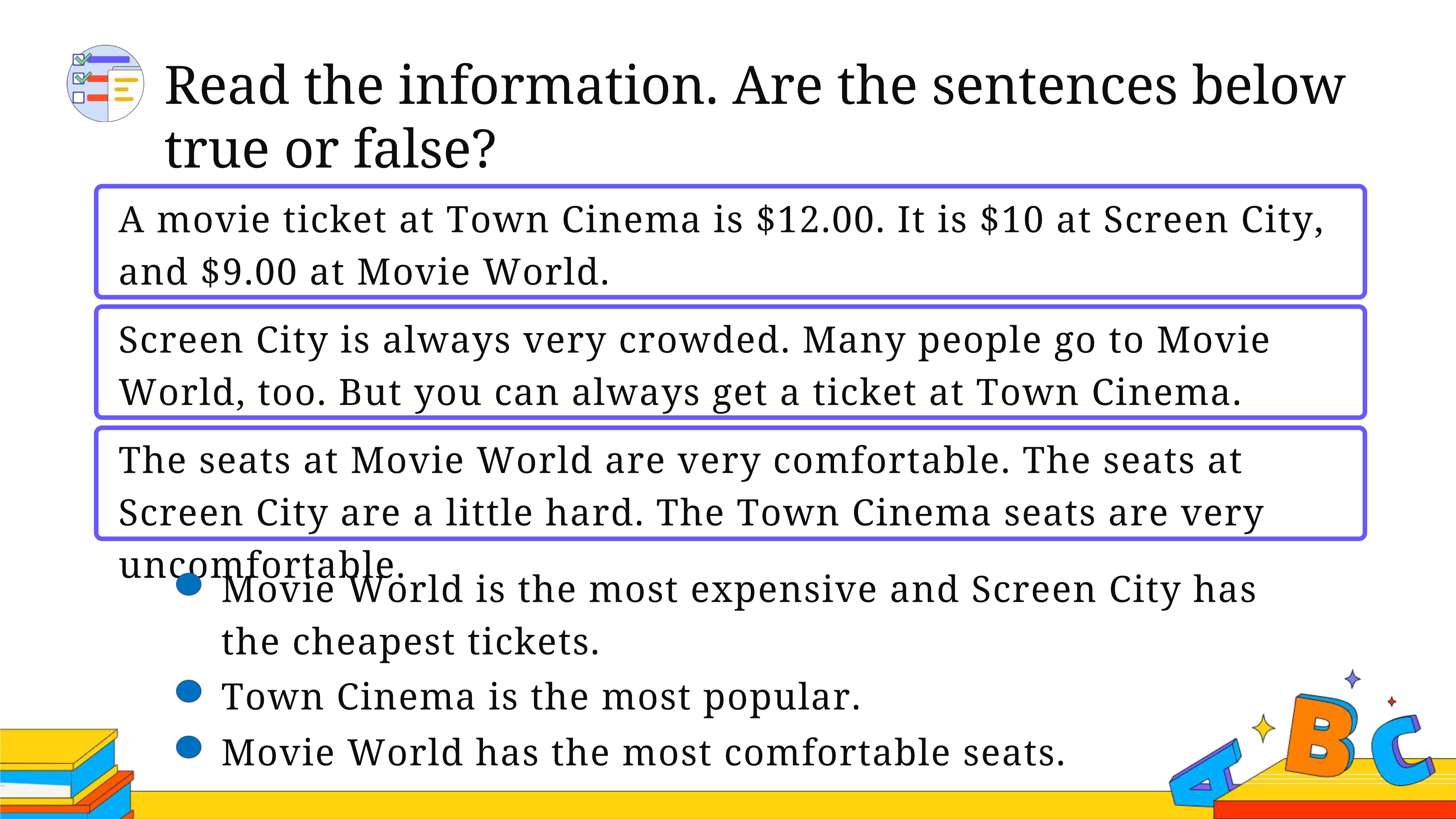
Task: Click 'Movie World has the most comfortable seats'
Action: (x=643, y=752)
